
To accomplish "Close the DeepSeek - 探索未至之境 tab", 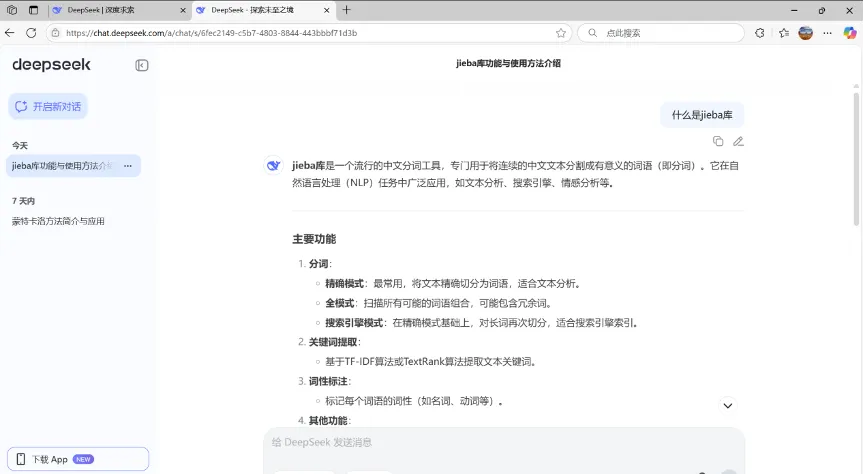I will coord(326,10).
